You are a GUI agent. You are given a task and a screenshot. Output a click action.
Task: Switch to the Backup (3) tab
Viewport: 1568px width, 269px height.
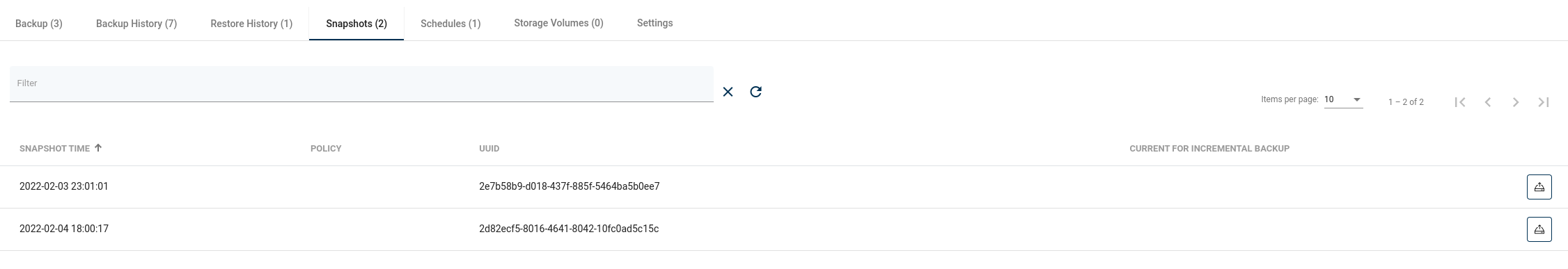[x=39, y=24]
